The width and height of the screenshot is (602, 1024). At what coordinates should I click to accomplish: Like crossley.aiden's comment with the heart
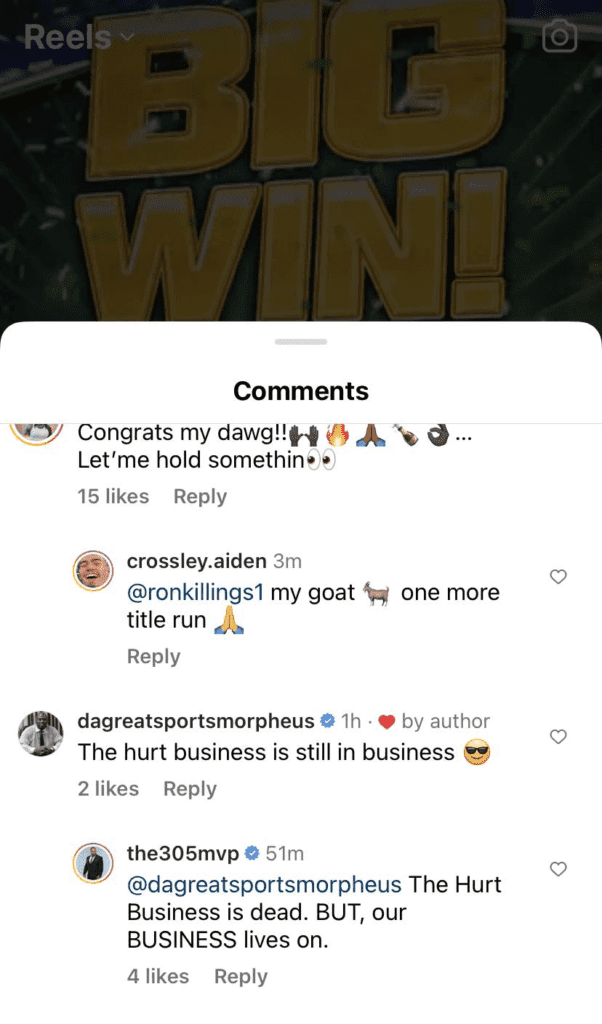click(x=557, y=576)
